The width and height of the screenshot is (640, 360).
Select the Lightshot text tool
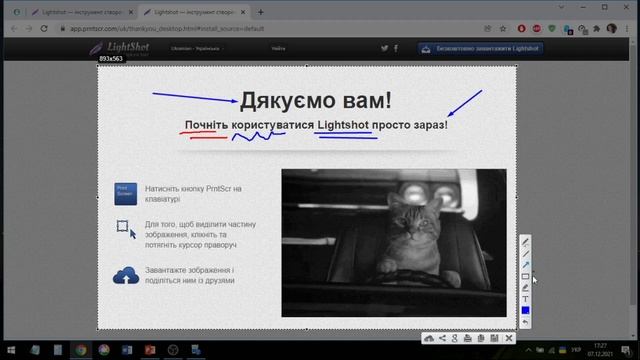point(525,299)
